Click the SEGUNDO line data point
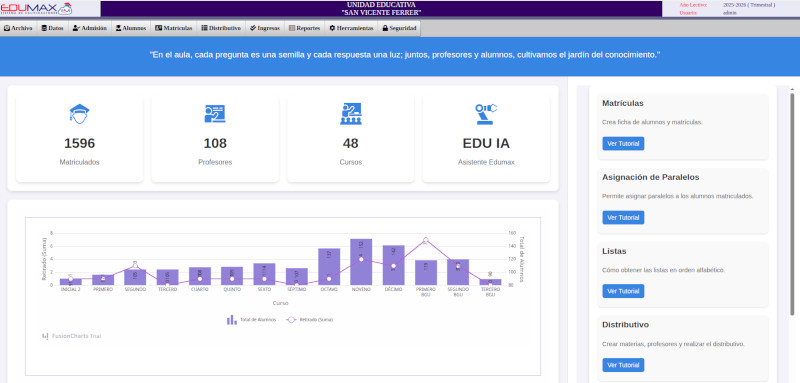Viewport: 800px width, 383px height. pyautogui.click(x=135, y=266)
